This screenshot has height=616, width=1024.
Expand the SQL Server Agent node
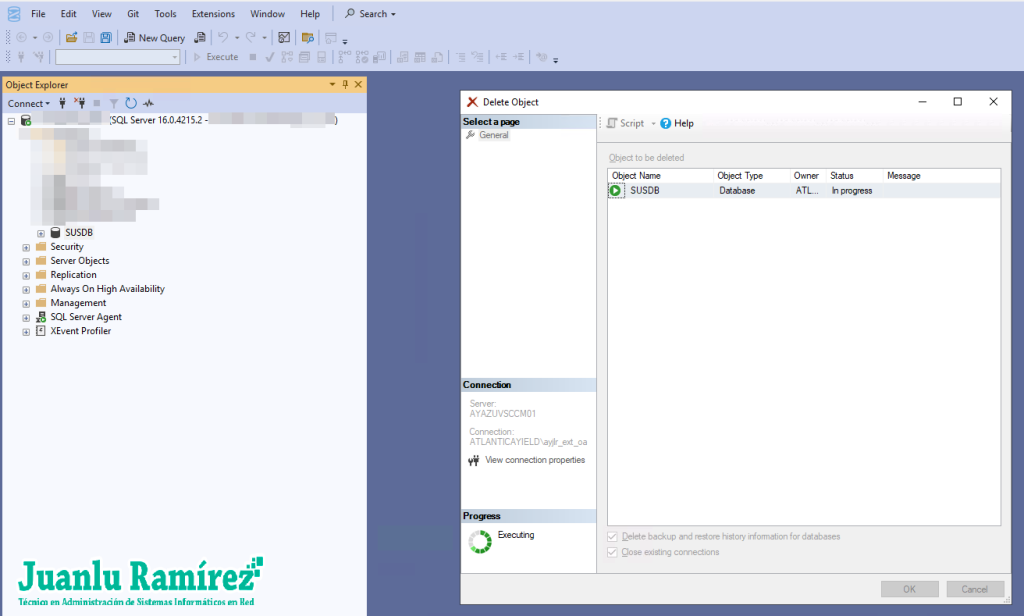[26, 317]
